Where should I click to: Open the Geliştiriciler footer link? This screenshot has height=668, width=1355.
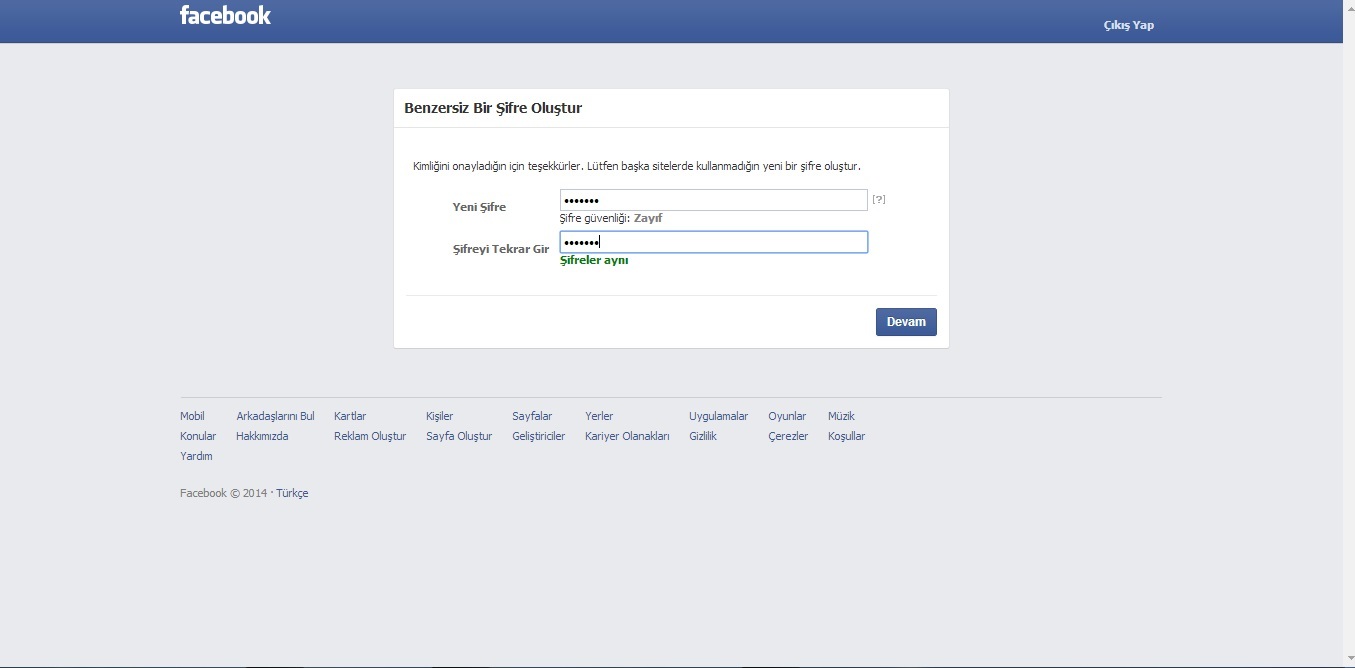(538, 436)
